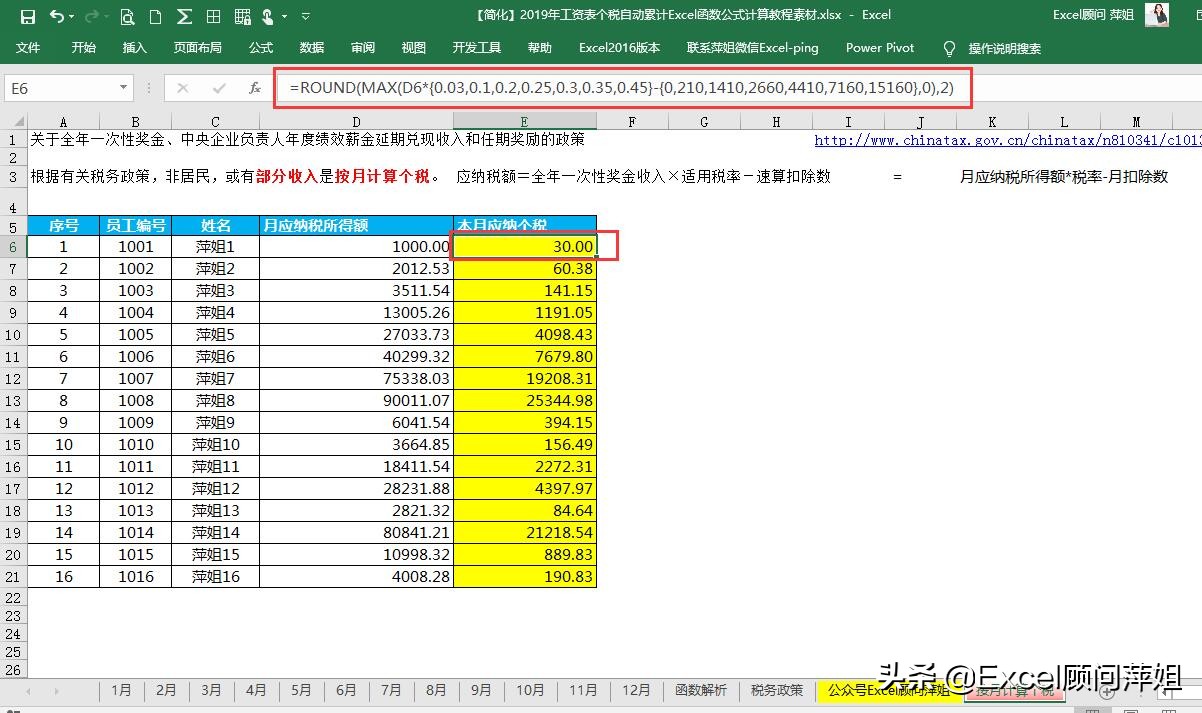Add a new worksheet with the + button
The image size is (1202, 713).
(1107, 692)
